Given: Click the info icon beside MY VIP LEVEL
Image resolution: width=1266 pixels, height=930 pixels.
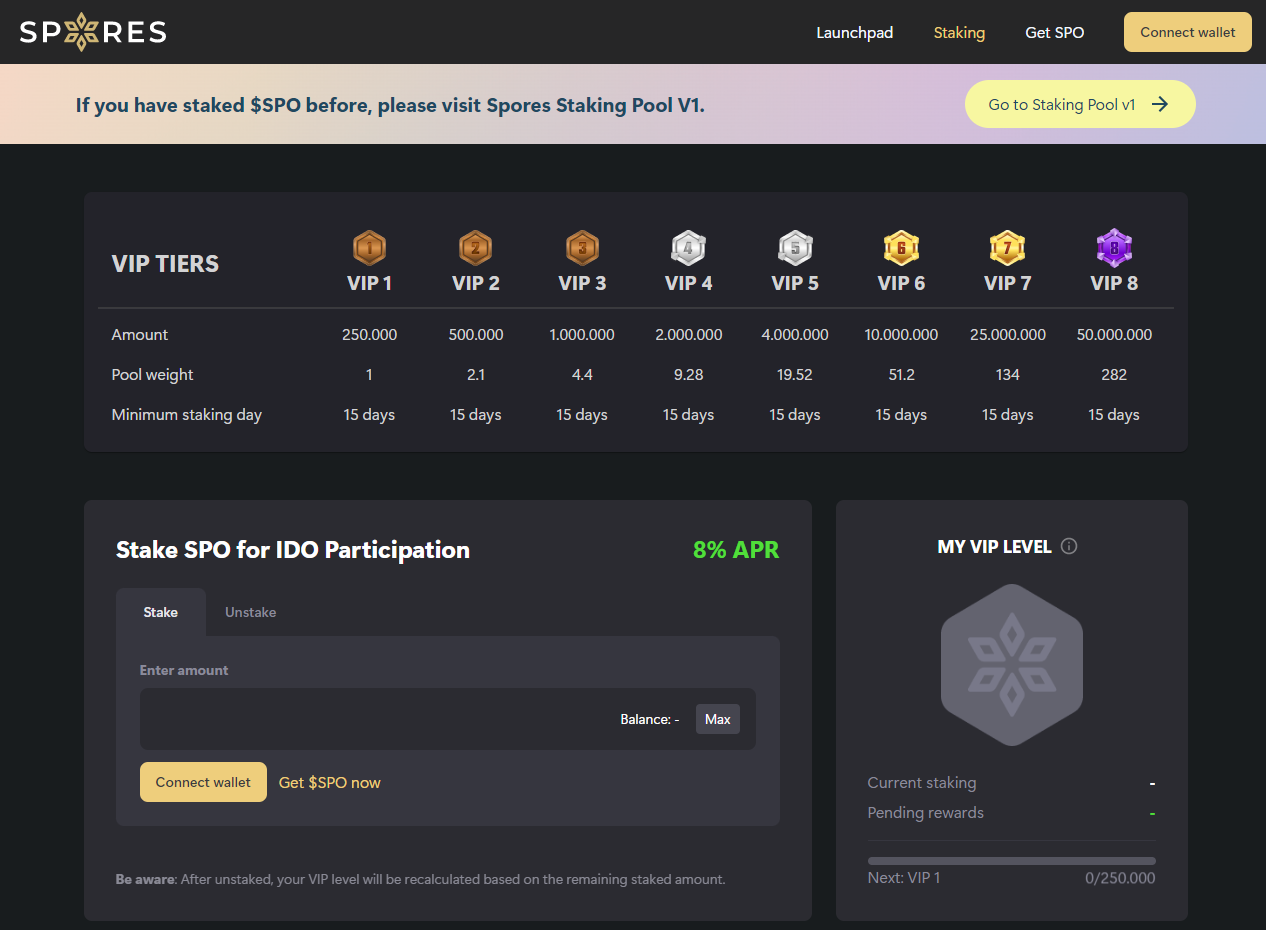Looking at the screenshot, I should tap(1069, 546).
